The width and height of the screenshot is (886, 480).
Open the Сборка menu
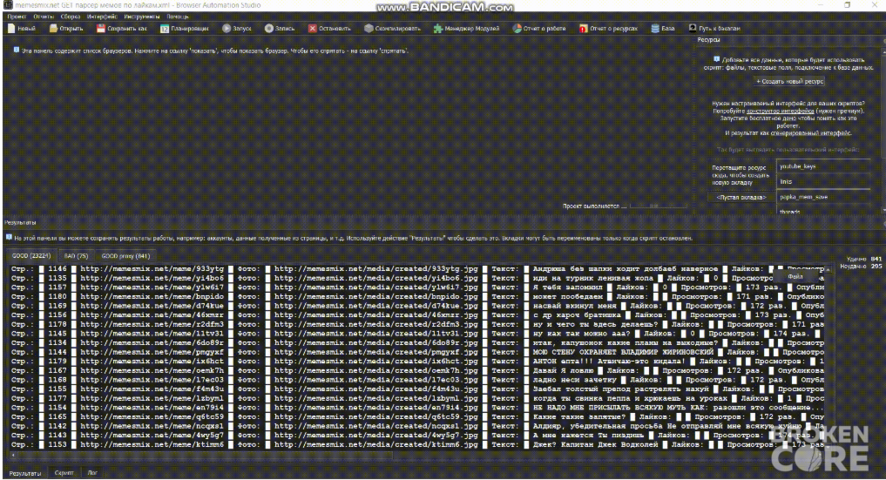71,16
